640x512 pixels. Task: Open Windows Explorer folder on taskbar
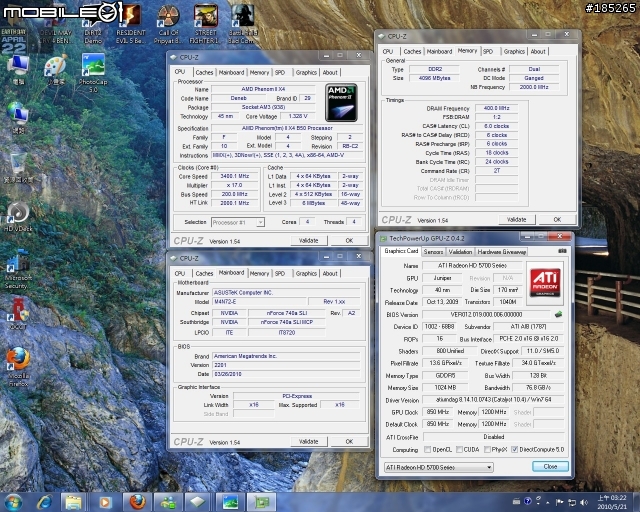tap(73, 502)
